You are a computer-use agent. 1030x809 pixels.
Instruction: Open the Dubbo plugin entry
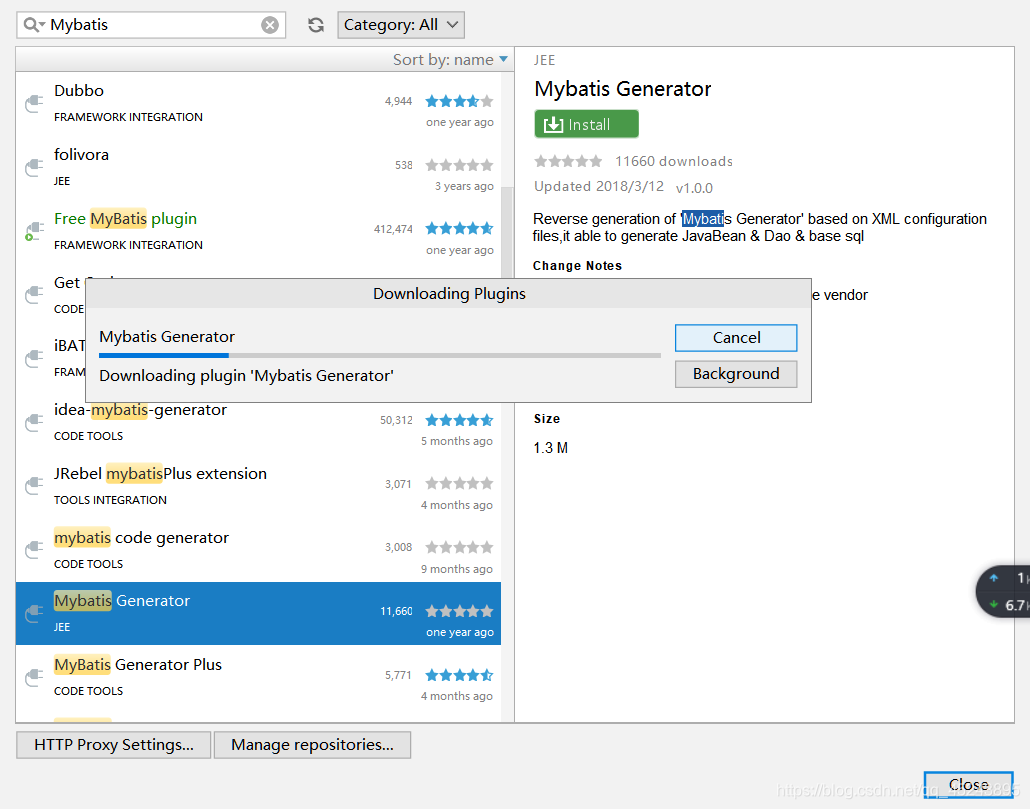[x=258, y=104]
